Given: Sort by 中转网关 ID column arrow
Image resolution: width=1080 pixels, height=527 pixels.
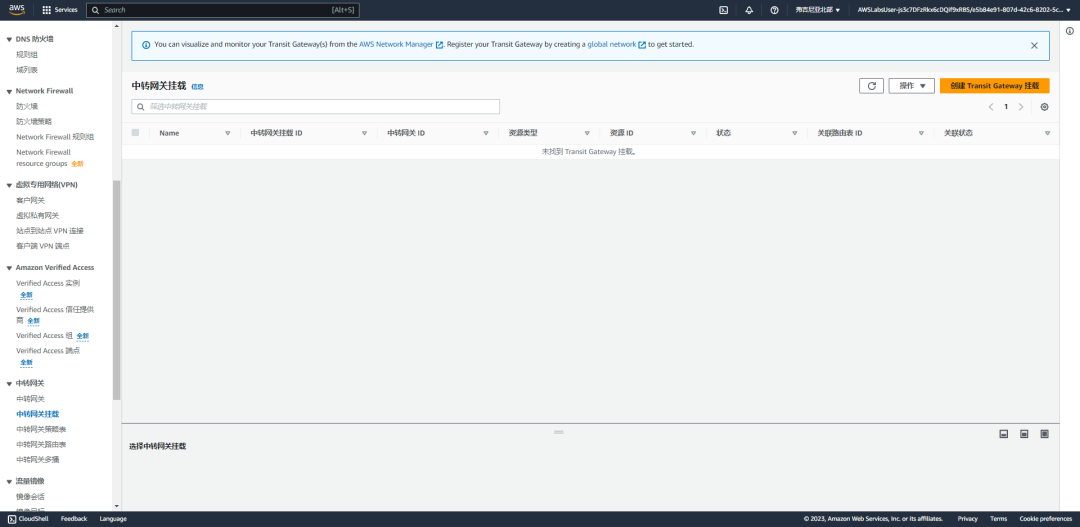Looking at the screenshot, I should (486, 134).
